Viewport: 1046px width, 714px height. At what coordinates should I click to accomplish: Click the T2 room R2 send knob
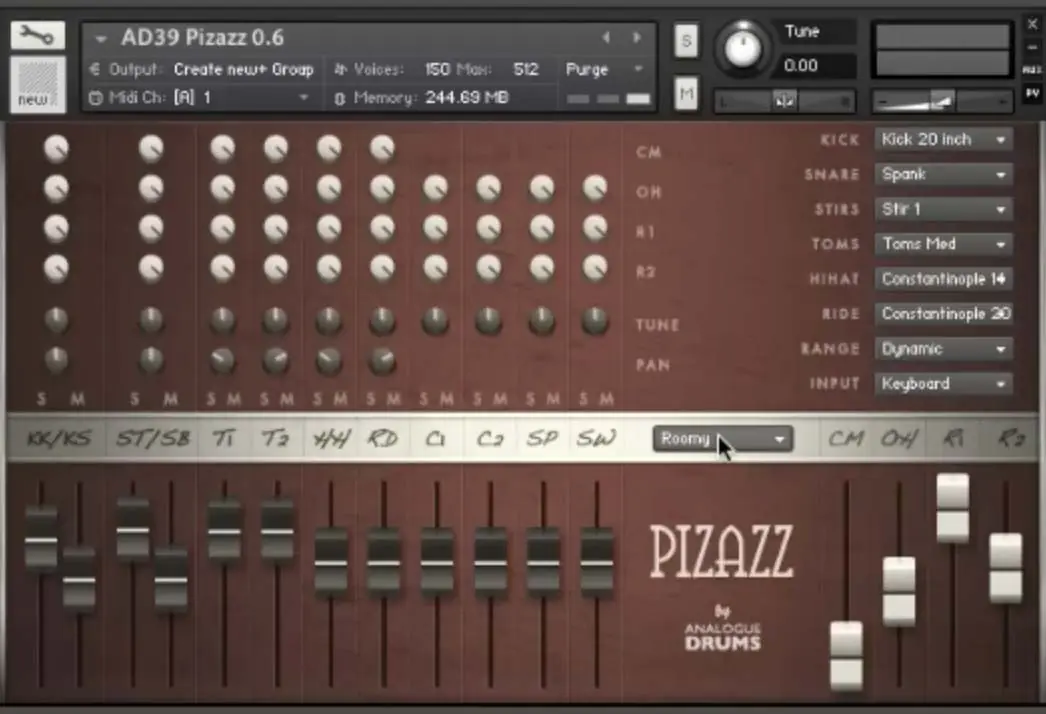click(276, 268)
